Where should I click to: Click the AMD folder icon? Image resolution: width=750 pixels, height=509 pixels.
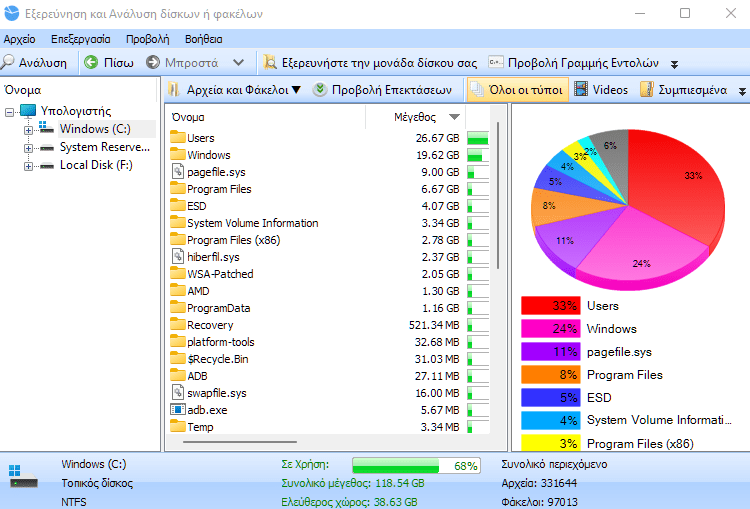pyautogui.click(x=177, y=290)
